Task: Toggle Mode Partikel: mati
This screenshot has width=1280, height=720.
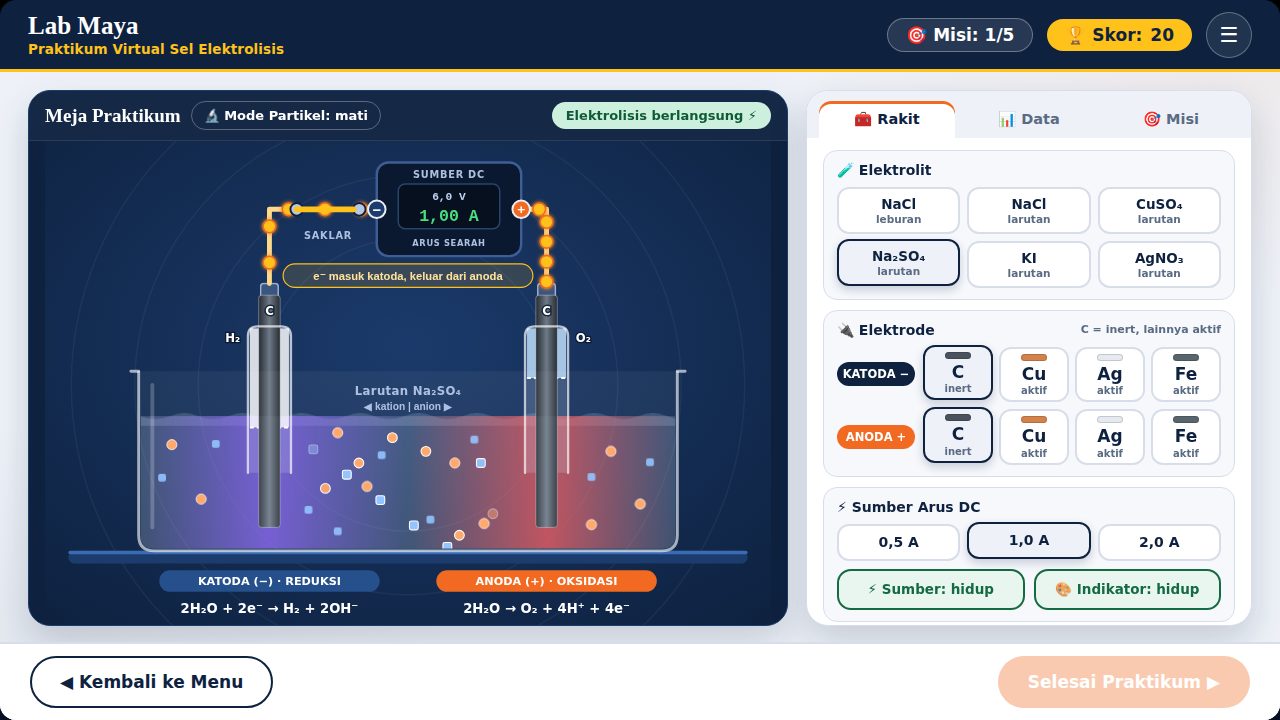Action: click(x=286, y=116)
